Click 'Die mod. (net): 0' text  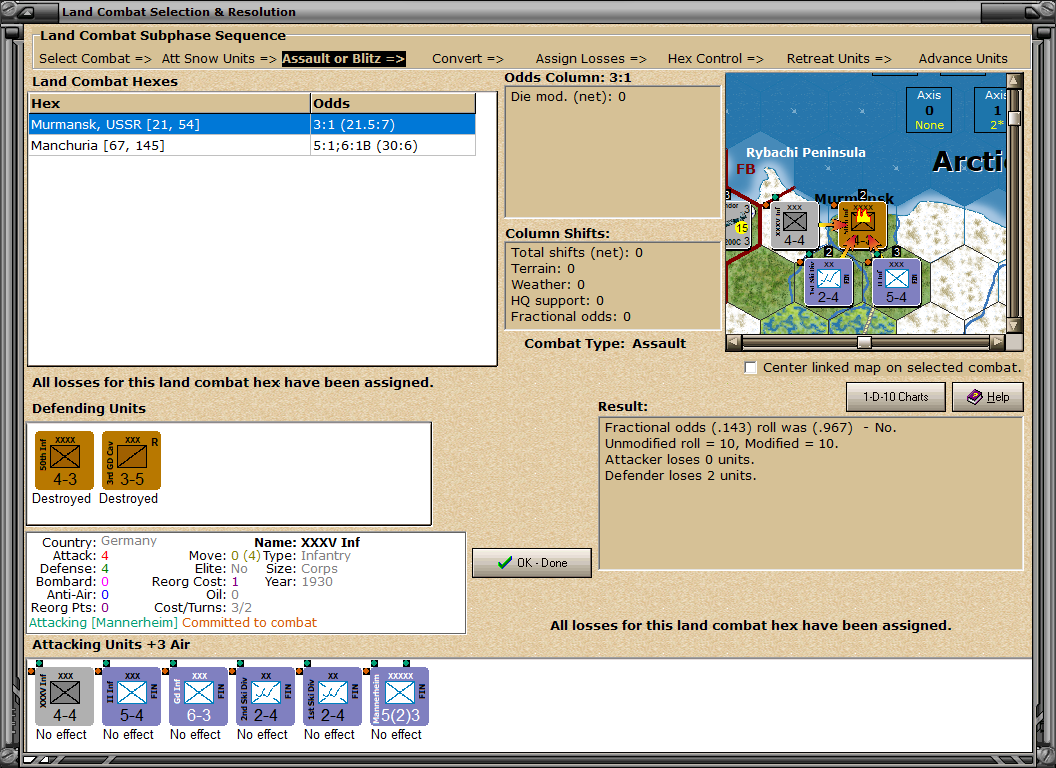pyautogui.click(x=568, y=96)
